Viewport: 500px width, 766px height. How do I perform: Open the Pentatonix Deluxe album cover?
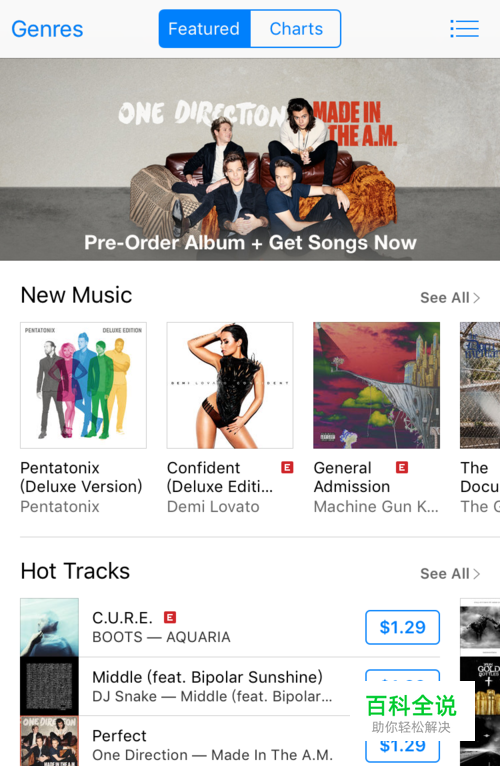pos(83,385)
